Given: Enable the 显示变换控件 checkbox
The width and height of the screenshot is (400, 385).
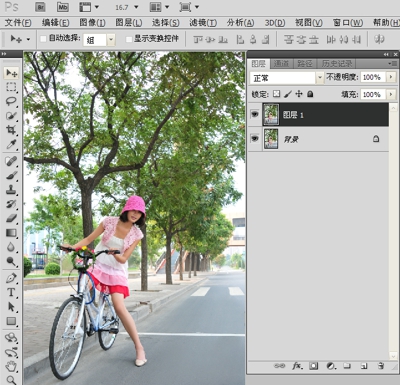Looking at the screenshot, I should click(129, 39).
